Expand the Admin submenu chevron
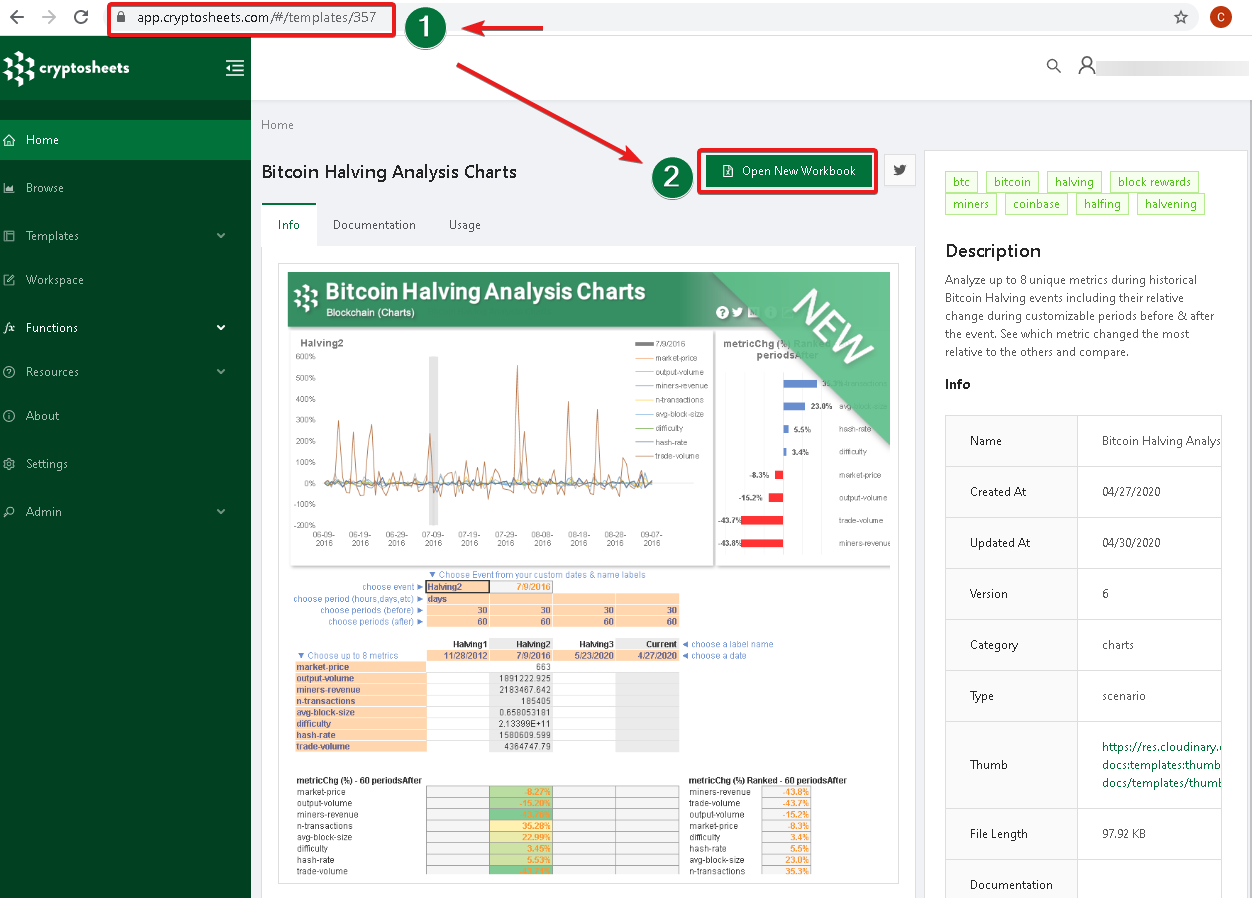 coord(221,512)
